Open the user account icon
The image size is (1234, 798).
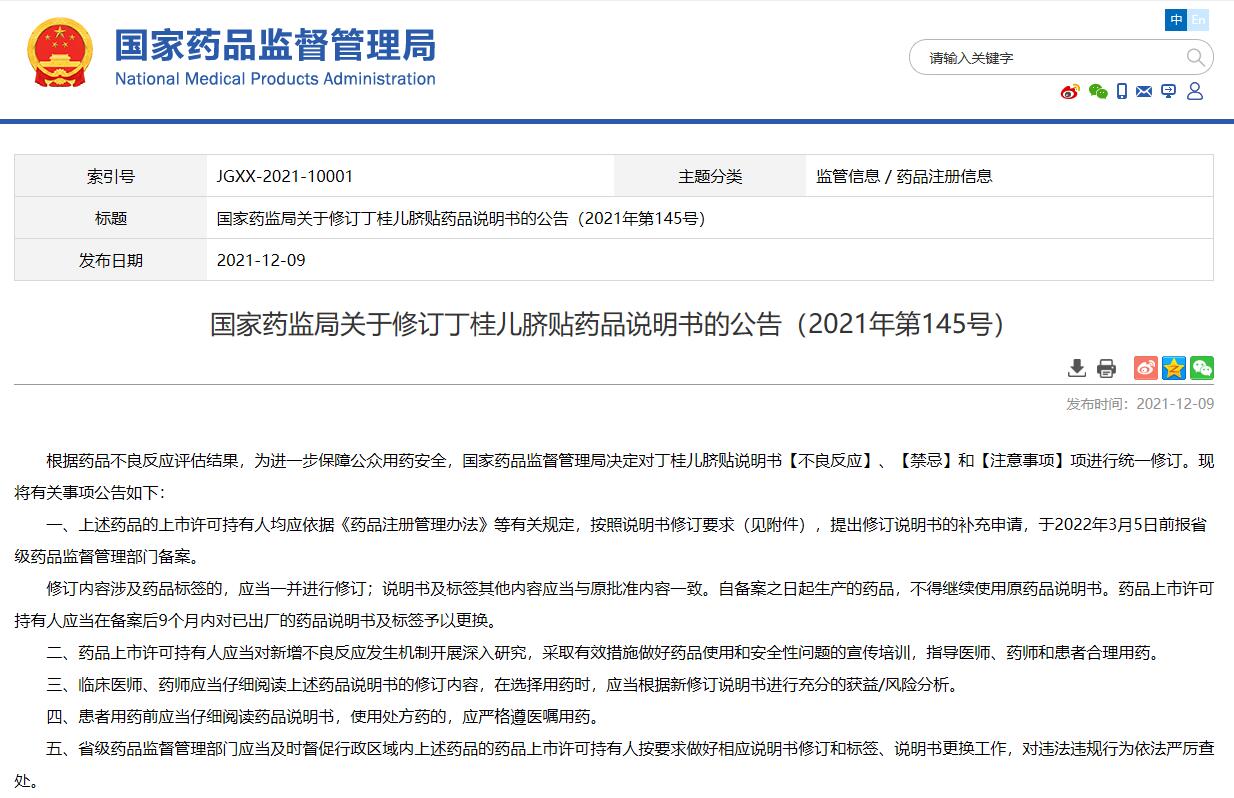(1195, 92)
